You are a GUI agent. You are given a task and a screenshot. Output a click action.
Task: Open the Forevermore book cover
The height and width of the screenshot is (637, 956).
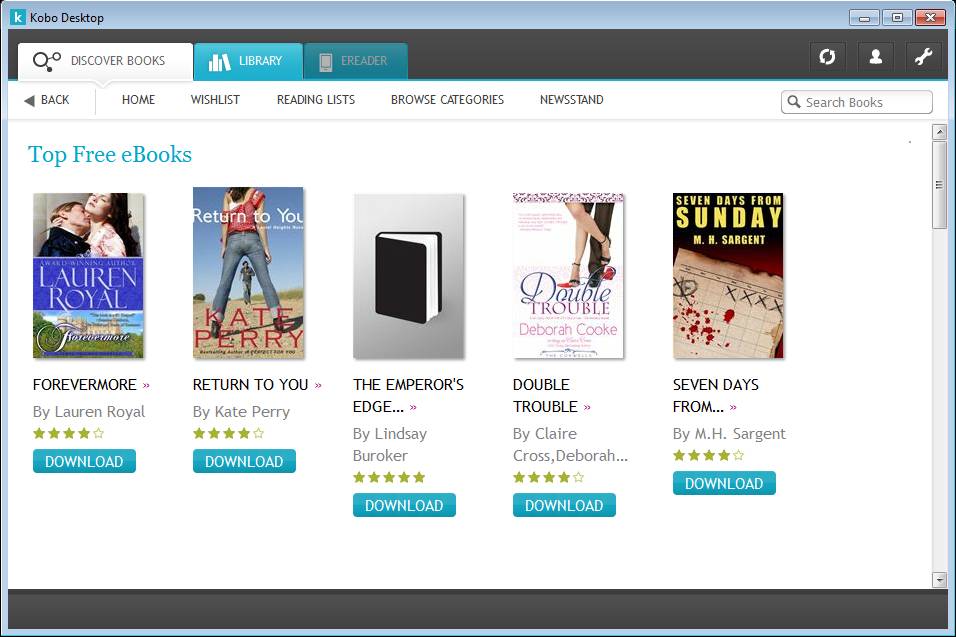[88, 276]
